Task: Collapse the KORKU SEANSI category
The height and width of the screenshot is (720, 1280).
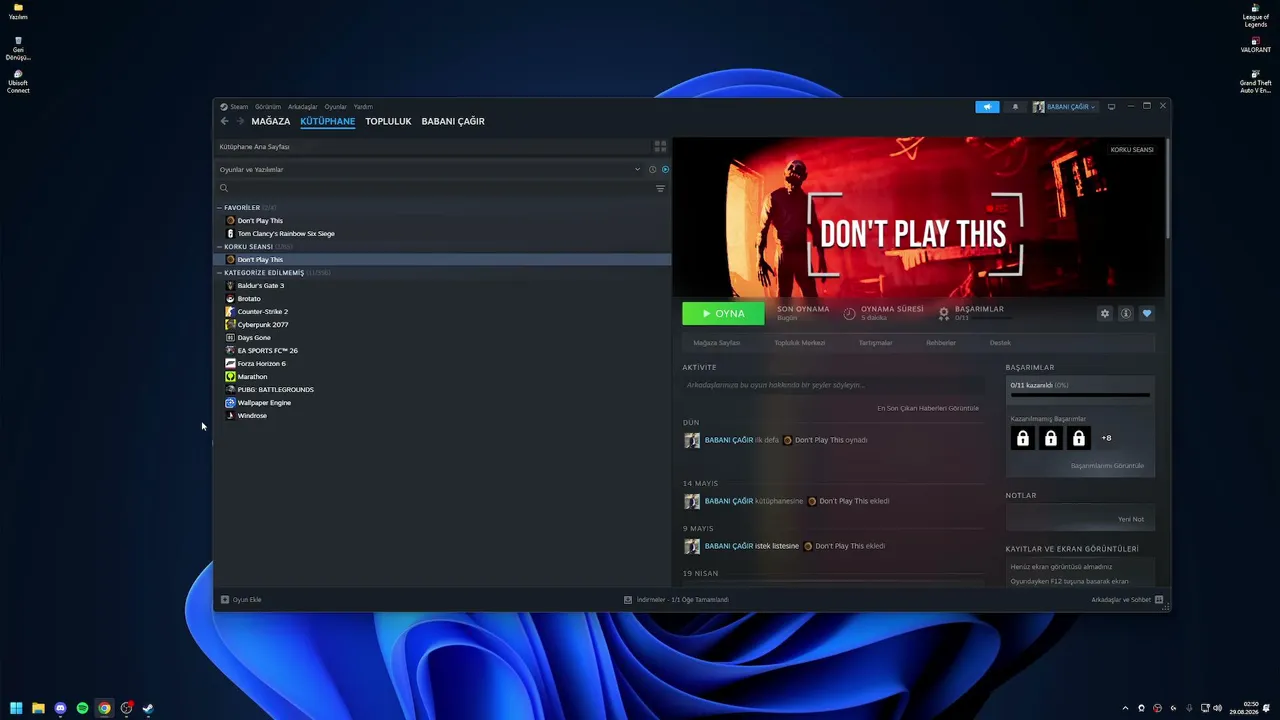Action: [x=220, y=247]
